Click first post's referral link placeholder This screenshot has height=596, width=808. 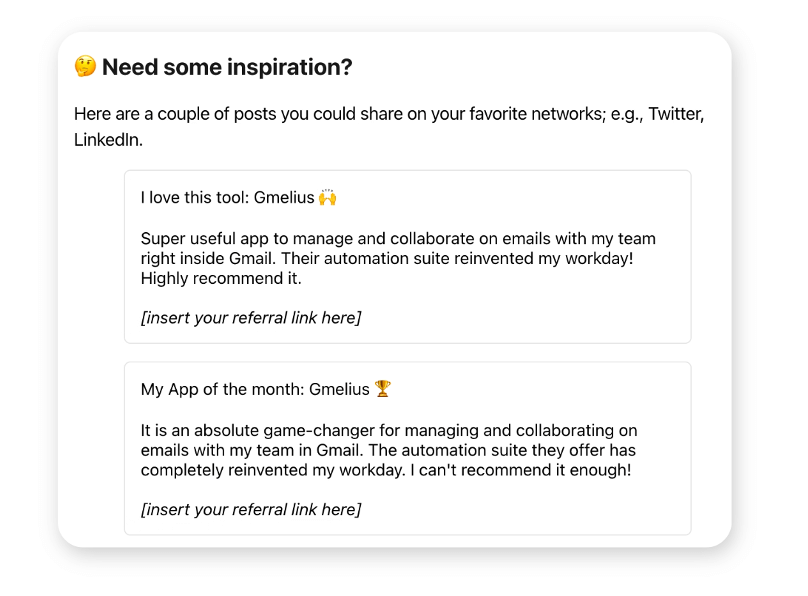pos(251,318)
